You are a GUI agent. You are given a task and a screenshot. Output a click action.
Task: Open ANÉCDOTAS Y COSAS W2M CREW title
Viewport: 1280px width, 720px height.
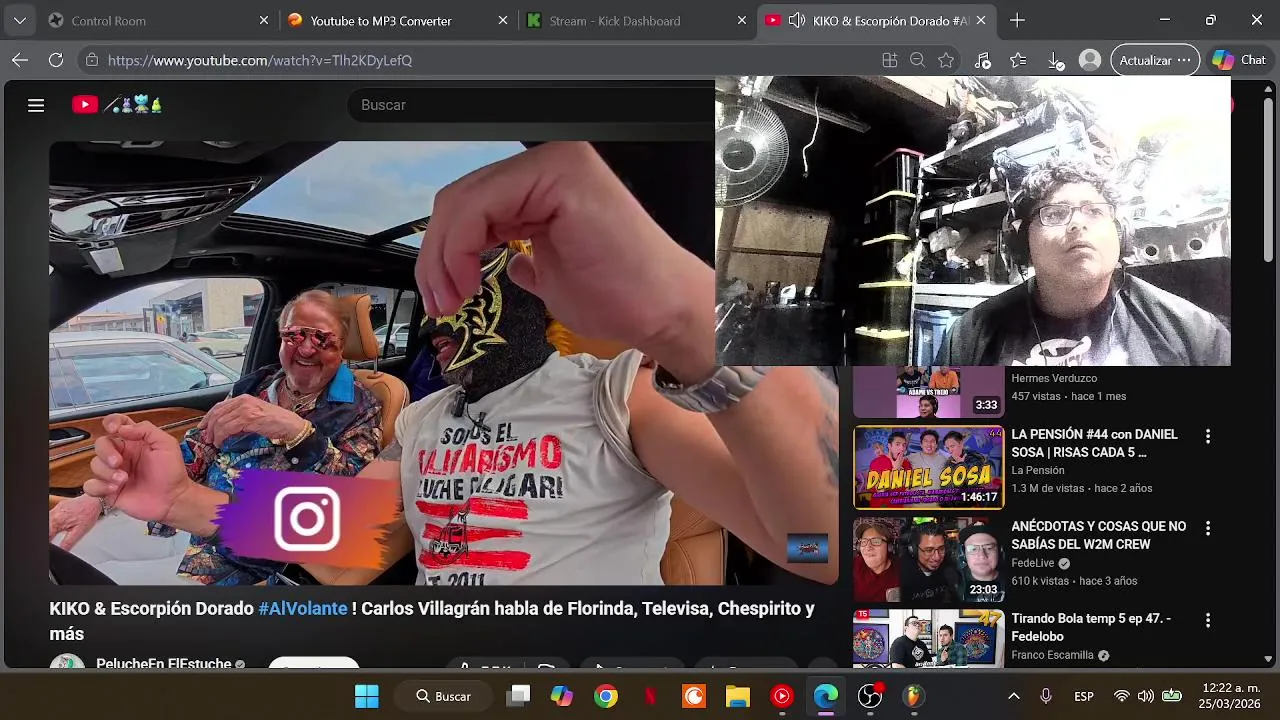pyautogui.click(x=1098, y=535)
